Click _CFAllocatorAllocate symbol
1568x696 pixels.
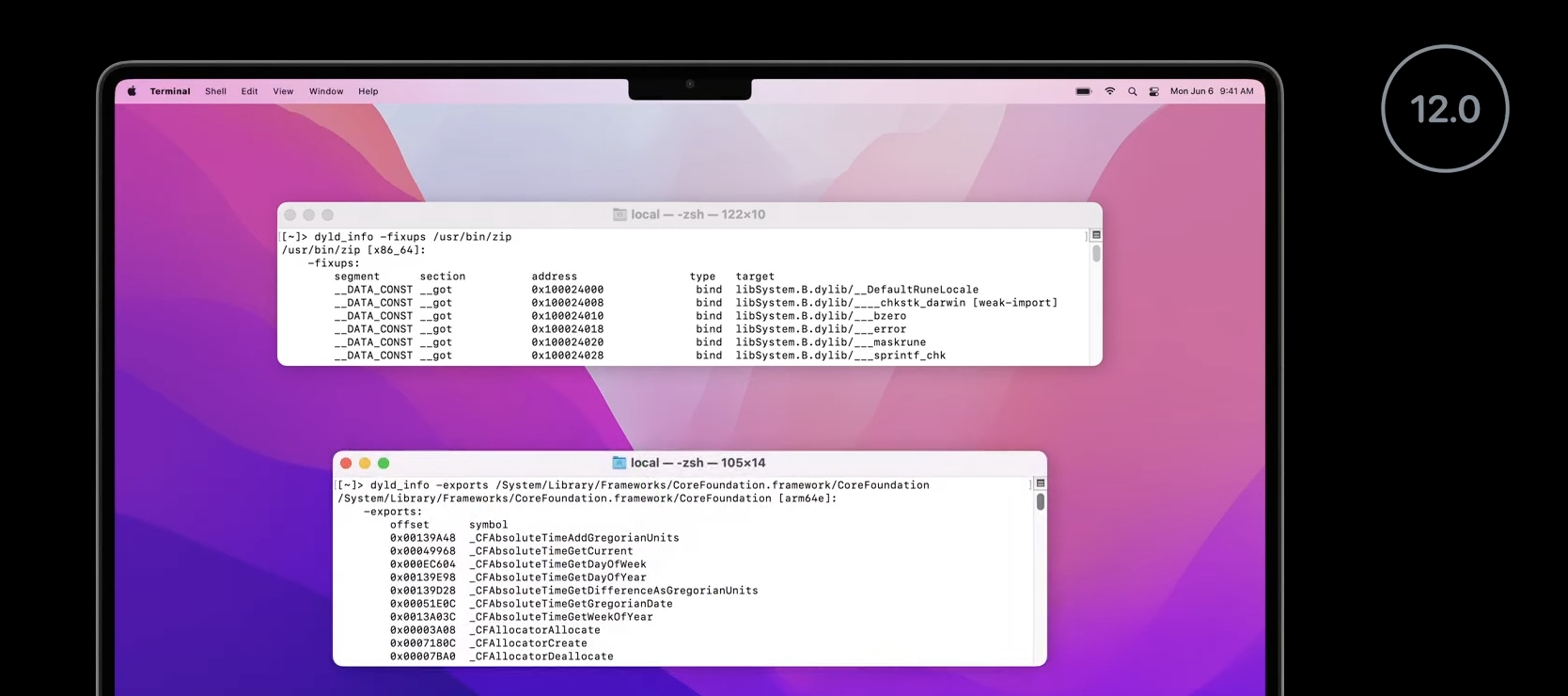(x=535, y=630)
